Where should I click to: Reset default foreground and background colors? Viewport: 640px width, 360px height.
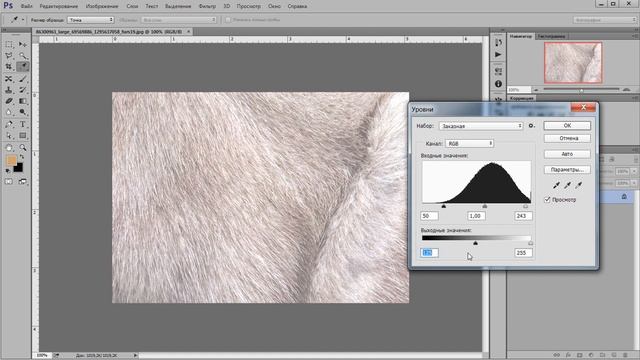8,171
